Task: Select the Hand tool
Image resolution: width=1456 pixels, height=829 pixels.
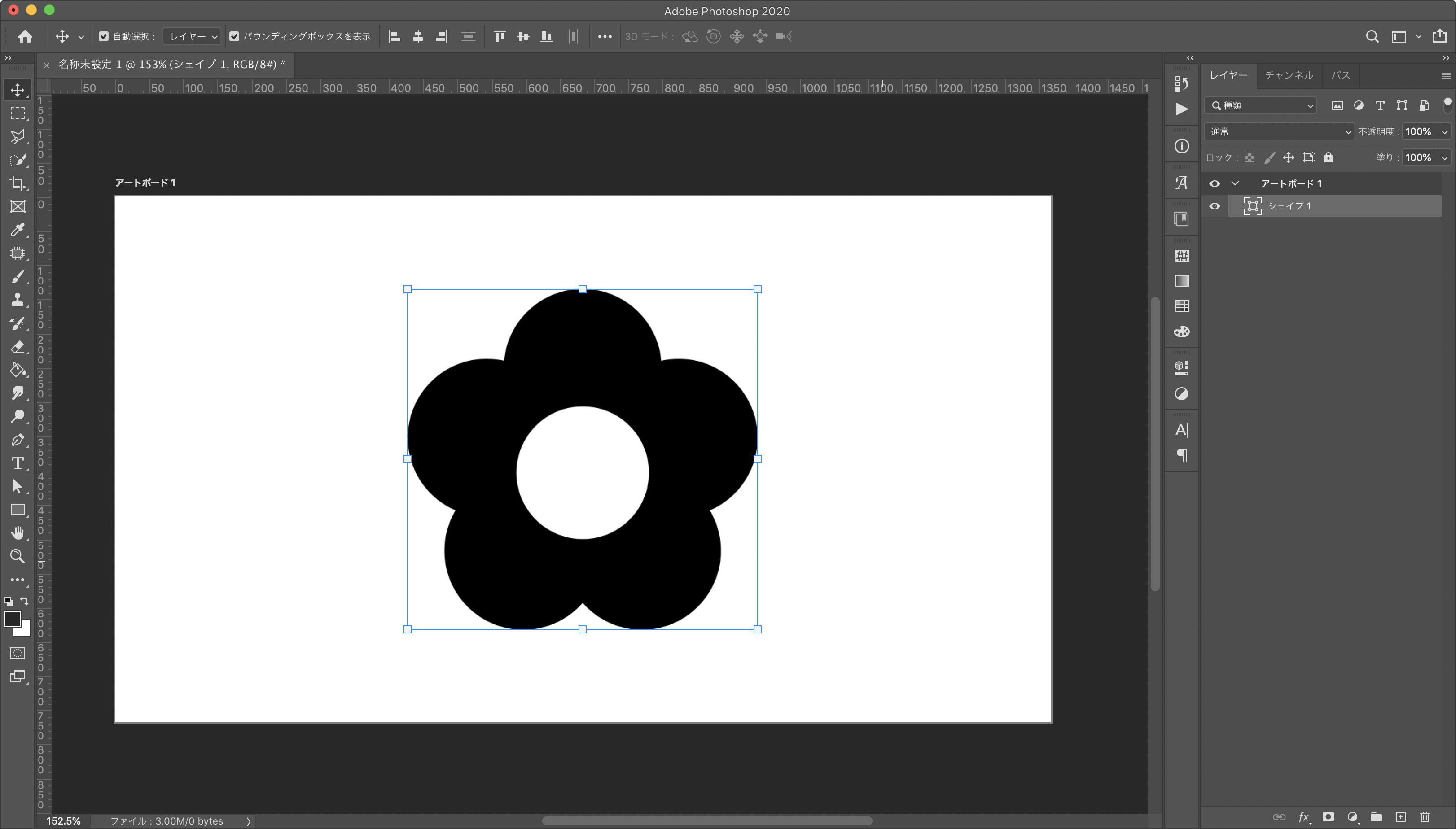Action: 17,533
